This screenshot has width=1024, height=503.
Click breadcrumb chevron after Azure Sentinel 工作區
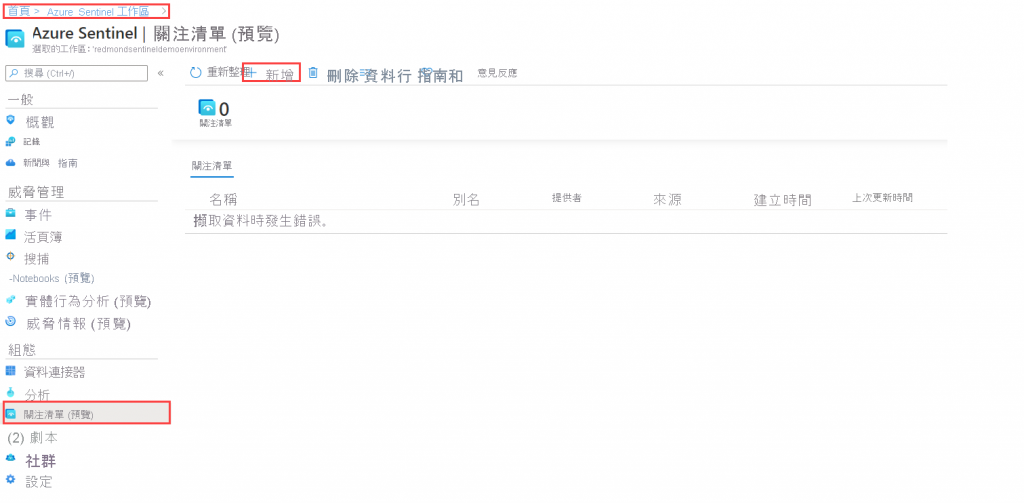[163, 11]
